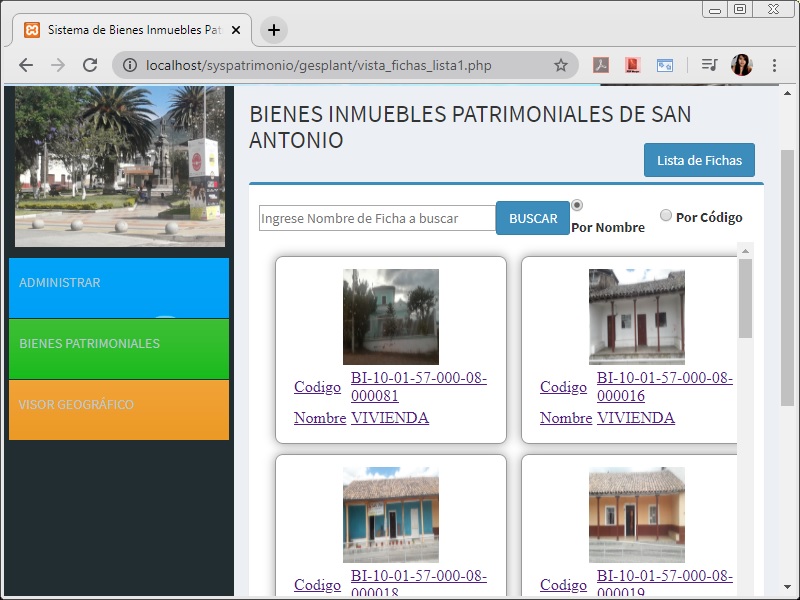Open a new browser tab
This screenshot has width=800, height=600.
pyautogui.click(x=274, y=30)
